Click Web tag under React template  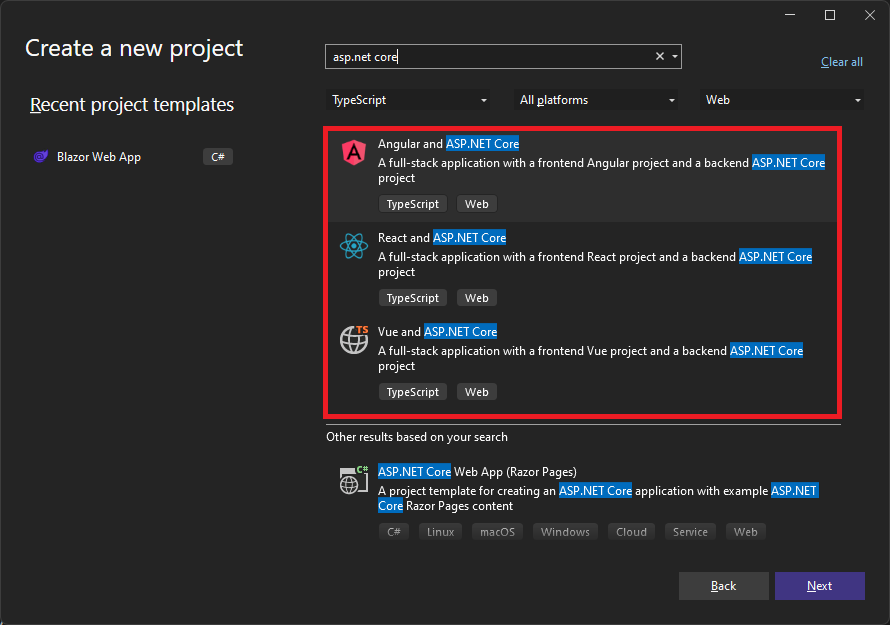[477, 298]
